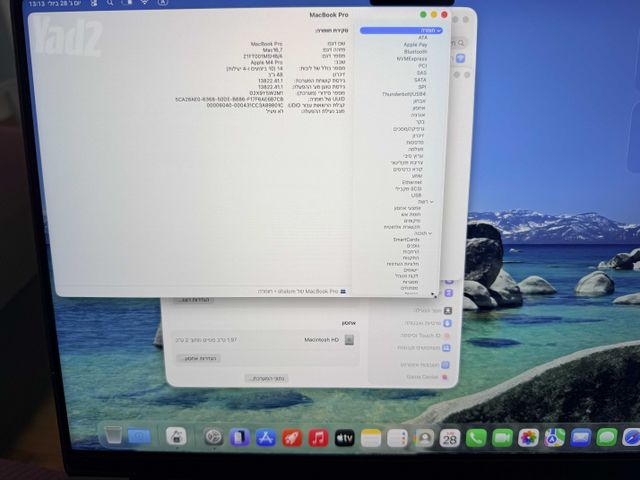Select SPI in the sidebar
The width and height of the screenshot is (640, 480).
pos(422,87)
